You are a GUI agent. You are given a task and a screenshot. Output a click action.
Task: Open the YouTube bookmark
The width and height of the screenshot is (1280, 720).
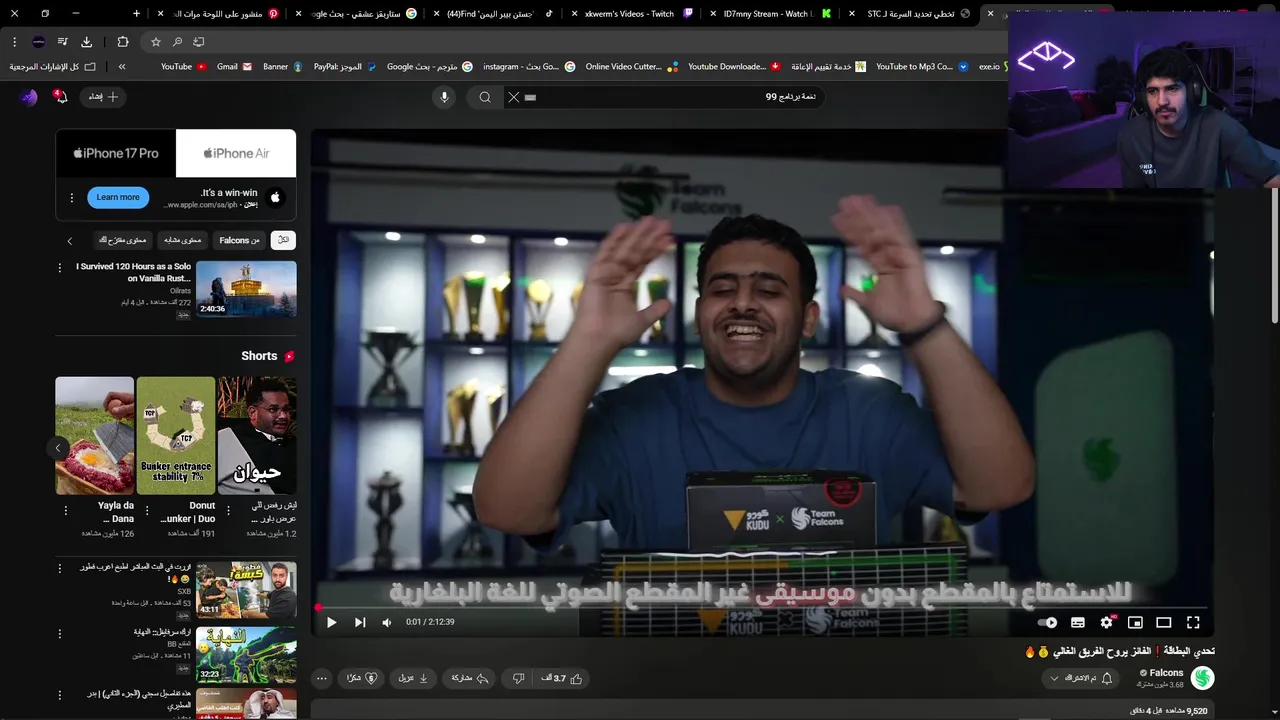pos(184,66)
